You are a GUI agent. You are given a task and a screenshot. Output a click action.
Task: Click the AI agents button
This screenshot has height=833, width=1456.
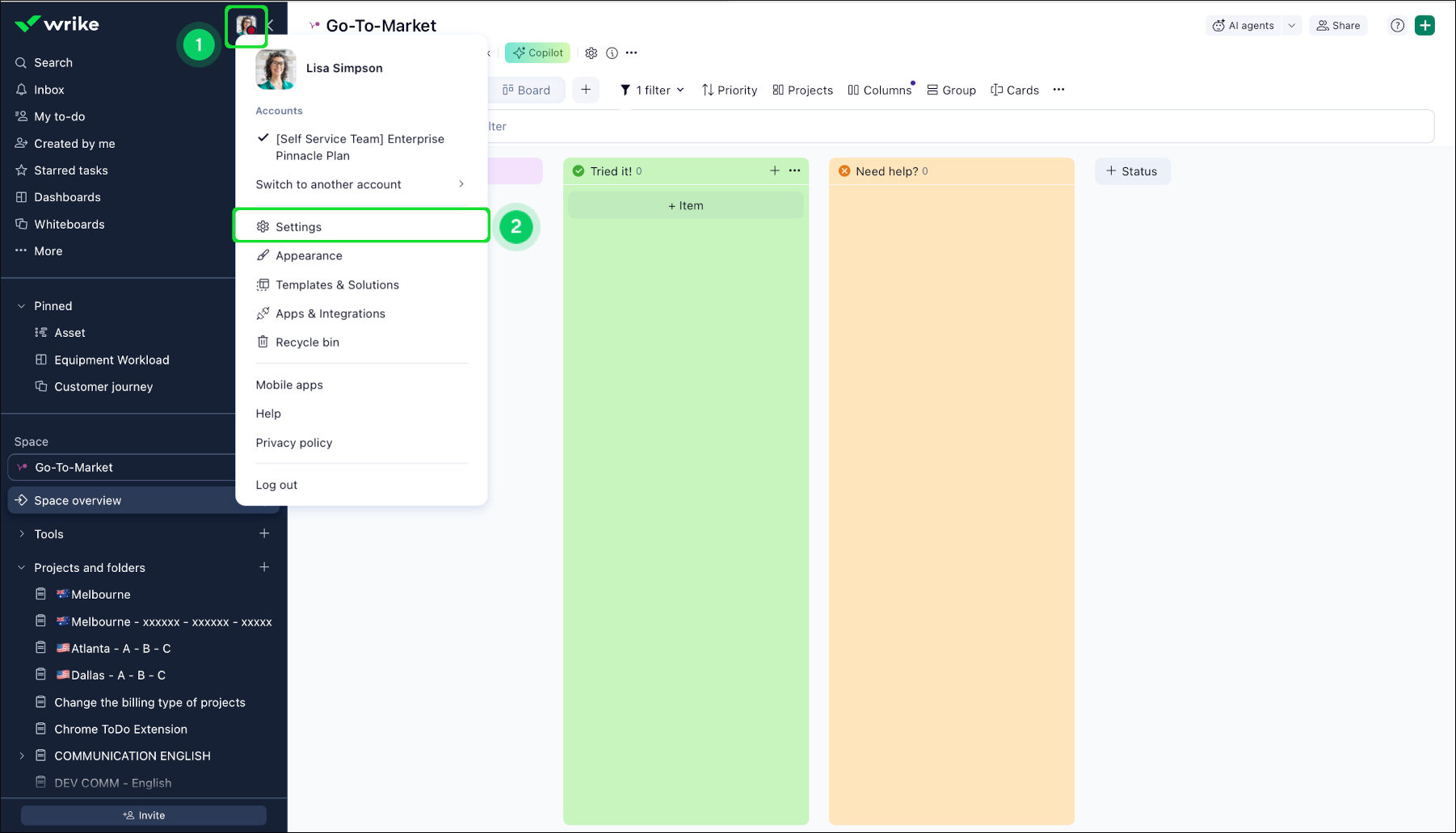pos(1244,26)
